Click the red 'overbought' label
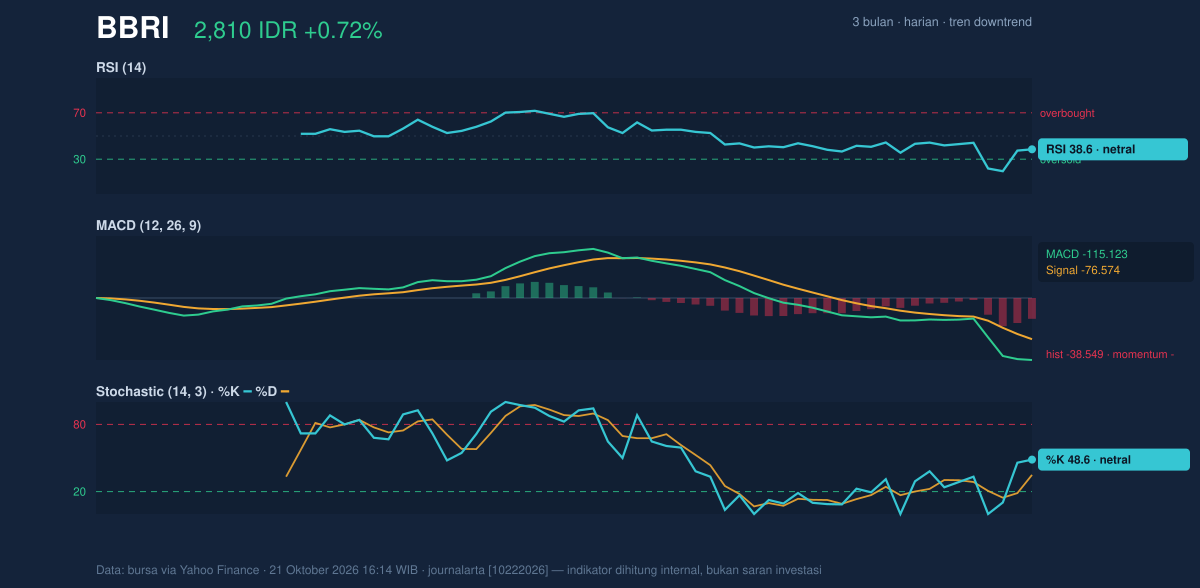 tap(1067, 113)
